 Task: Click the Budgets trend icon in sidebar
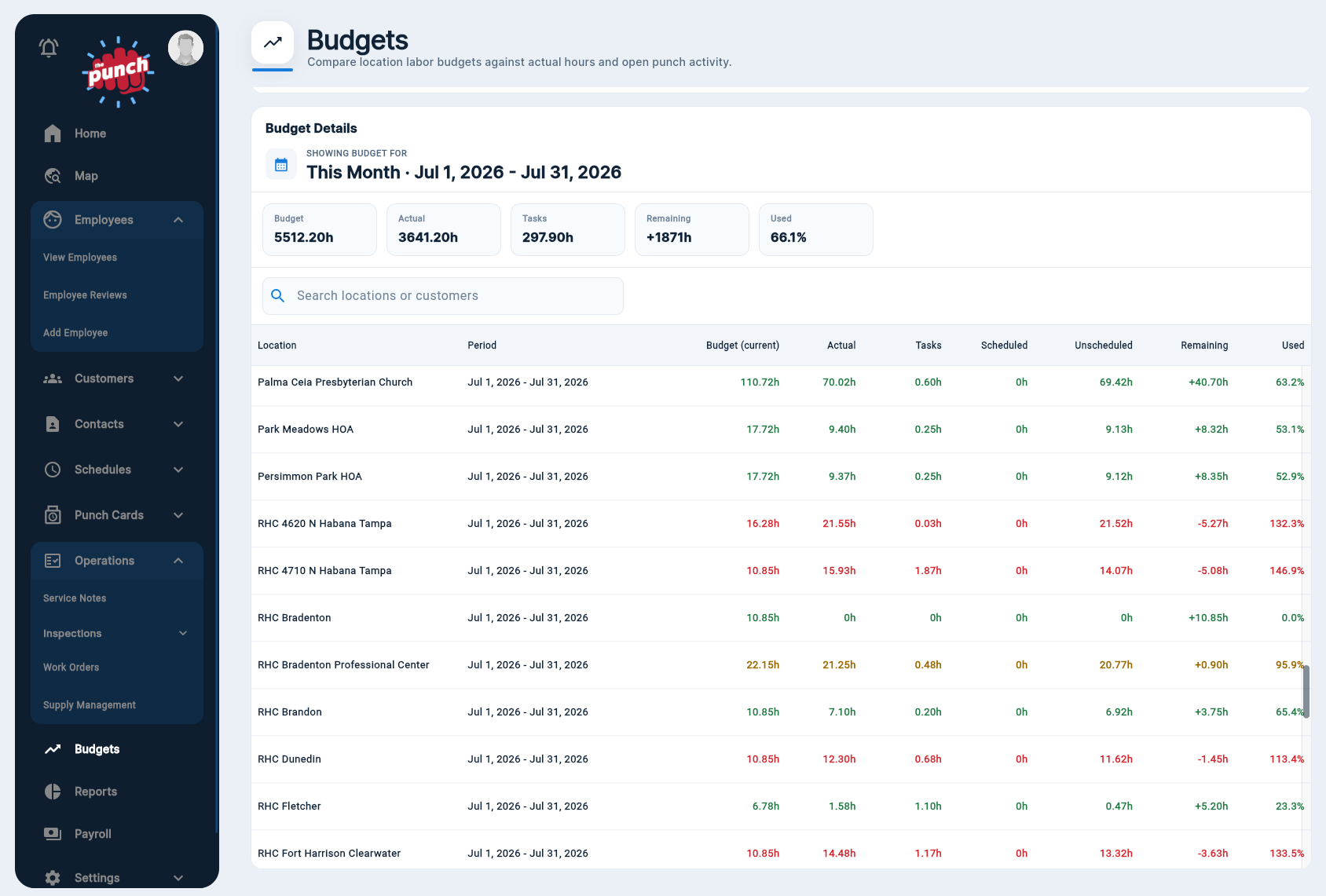click(53, 749)
